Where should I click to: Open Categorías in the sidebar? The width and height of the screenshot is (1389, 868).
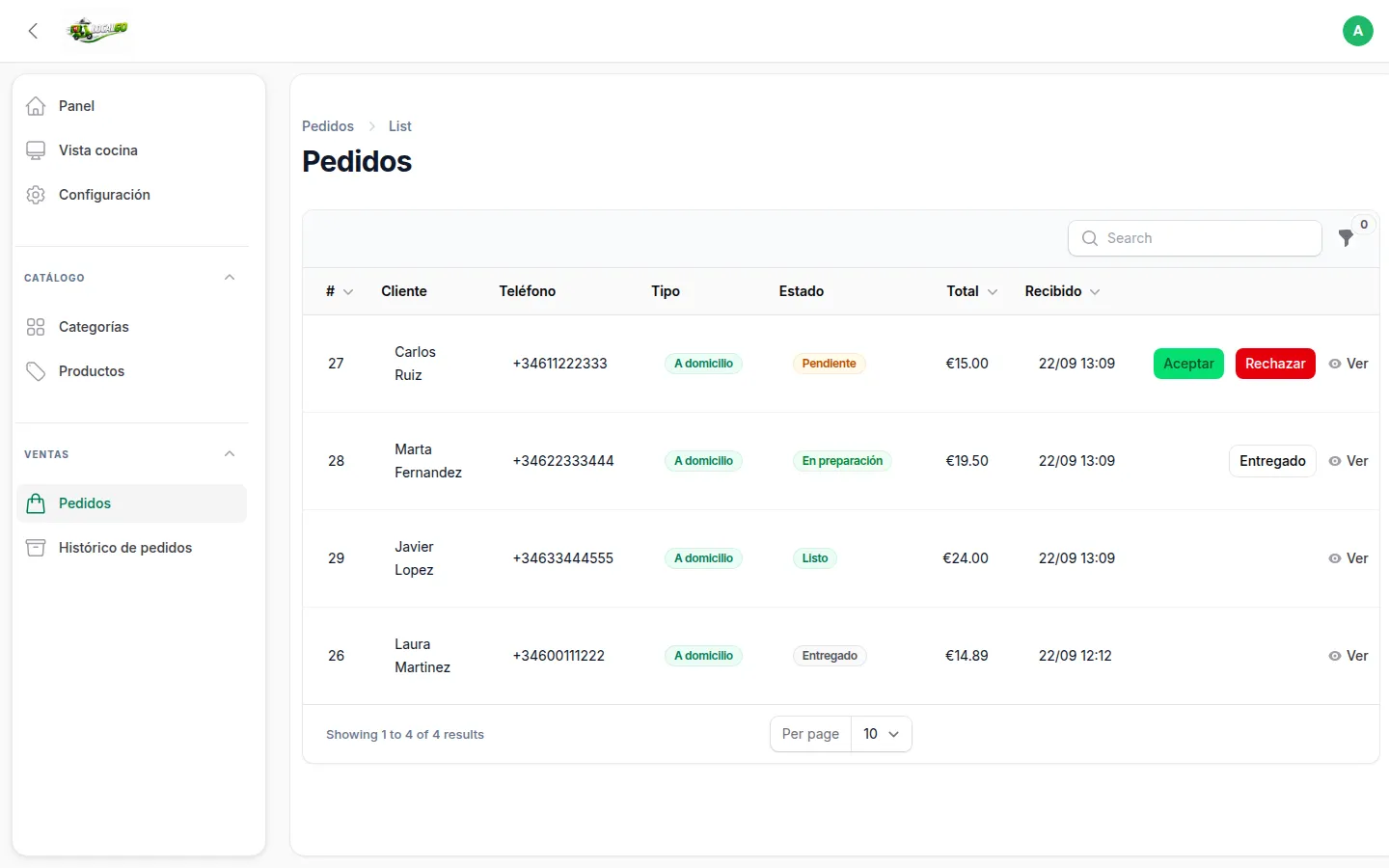[x=131, y=327]
